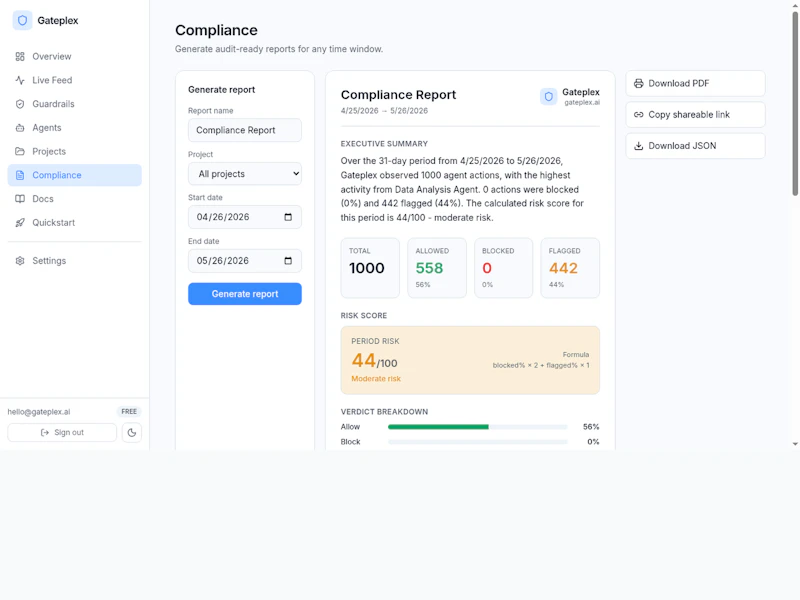The width and height of the screenshot is (800, 600).
Task: Click the printer icon on Download PDF
Action: [x=638, y=83]
